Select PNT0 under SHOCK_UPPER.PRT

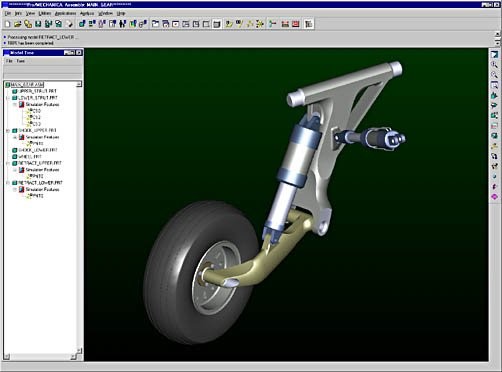[37, 143]
